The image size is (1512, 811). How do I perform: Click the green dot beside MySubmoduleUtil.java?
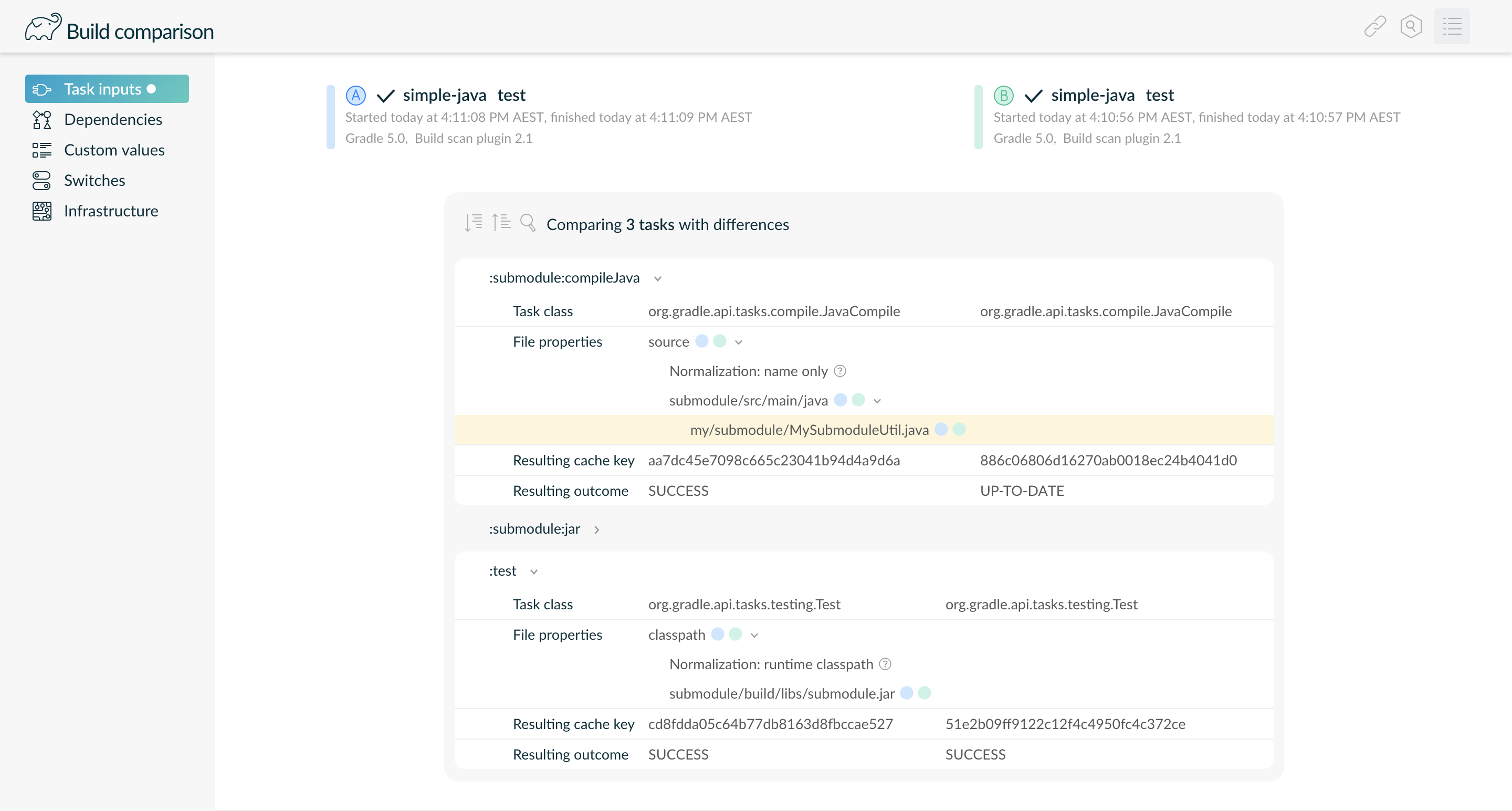959,430
